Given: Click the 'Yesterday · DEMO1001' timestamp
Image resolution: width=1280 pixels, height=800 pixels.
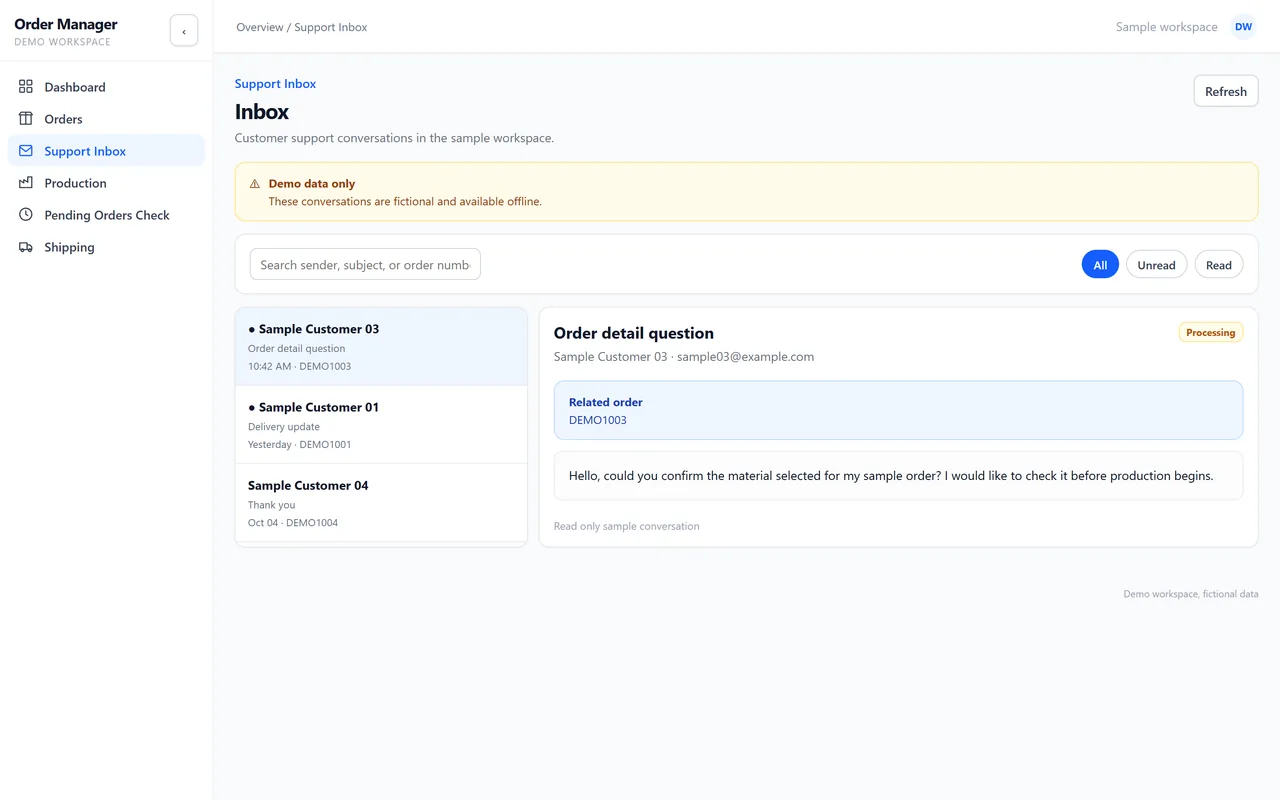Looking at the screenshot, I should [300, 445].
